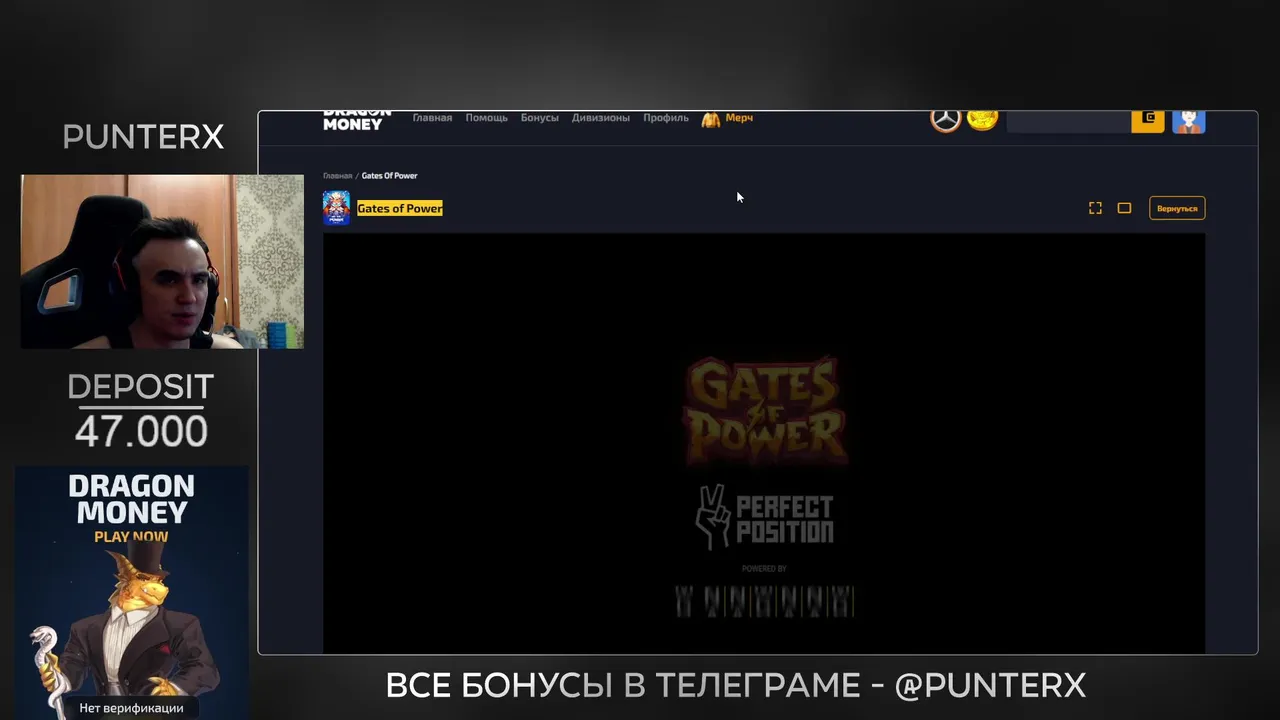This screenshot has height=720, width=1280.
Task: Open the yellow wallet button
Action: 1148,121
